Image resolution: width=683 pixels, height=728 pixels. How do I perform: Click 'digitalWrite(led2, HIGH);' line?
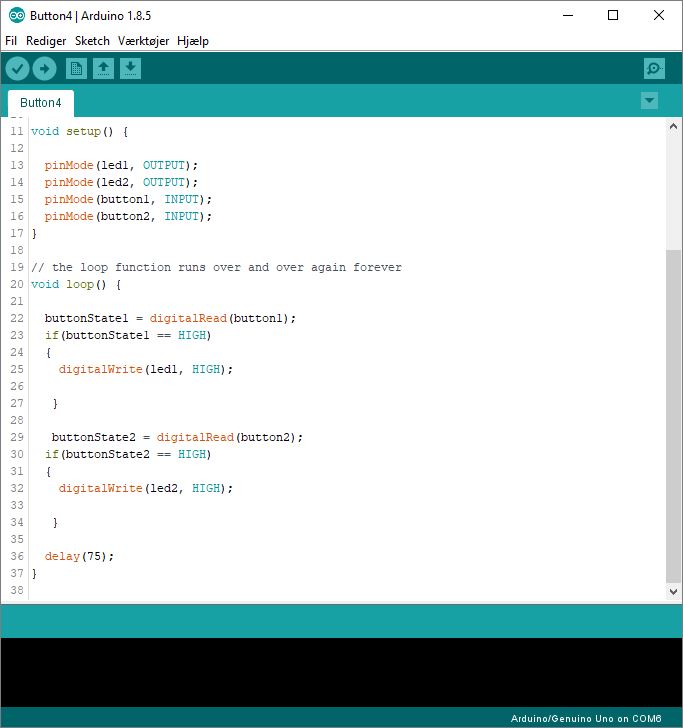coord(146,488)
